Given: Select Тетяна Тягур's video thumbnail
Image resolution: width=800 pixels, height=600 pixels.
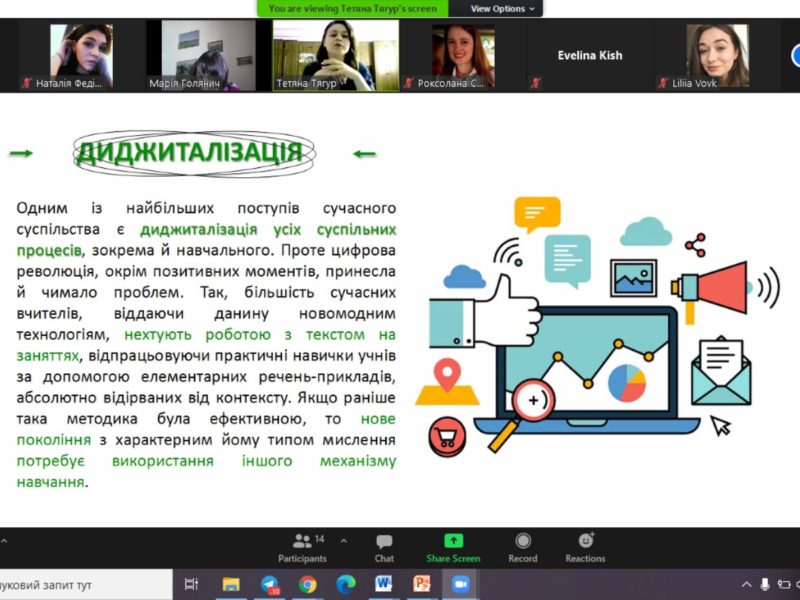Looking at the screenshot, I should (x=336, y=56).
